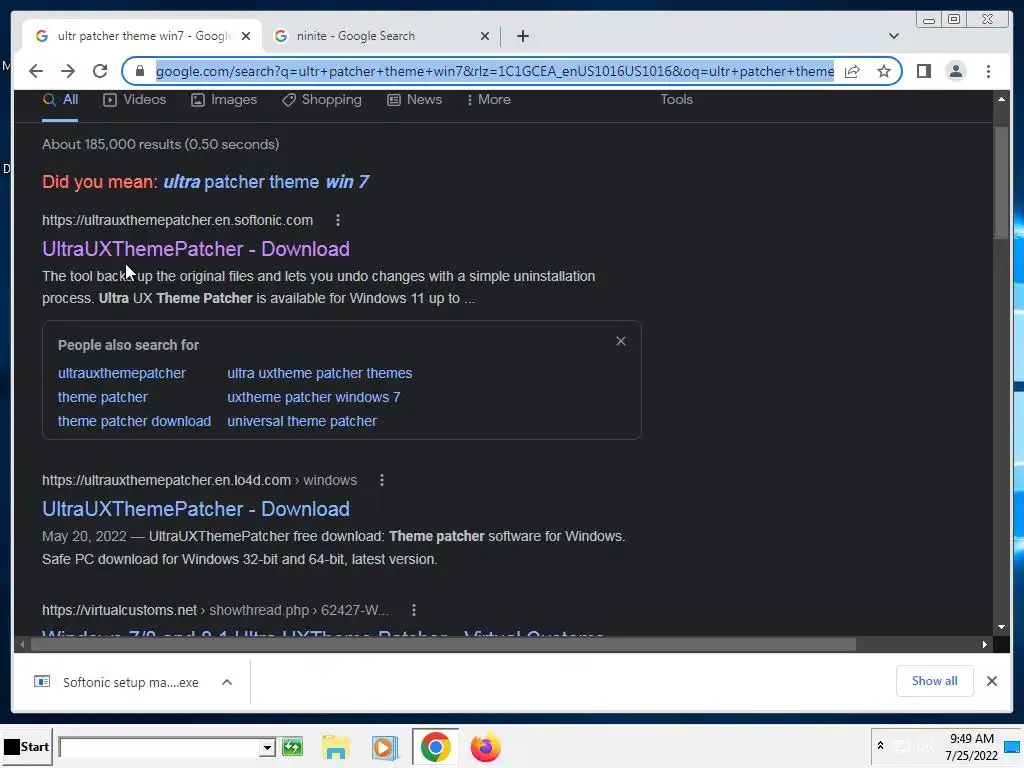Open options for the lo4d.com result
The height and width of the screenshot is (768, 1024).
pyautogui.click(x=382, y=481)
